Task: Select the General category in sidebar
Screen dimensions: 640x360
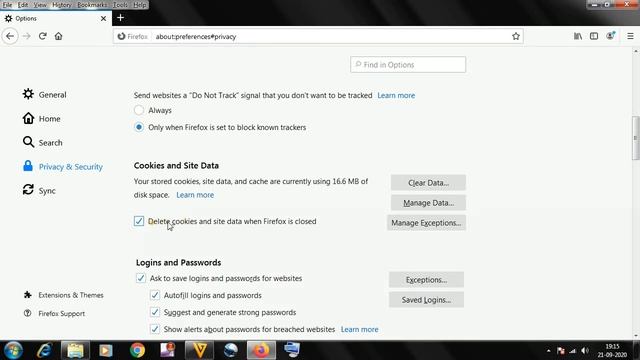Action: [x=44, y=94]
